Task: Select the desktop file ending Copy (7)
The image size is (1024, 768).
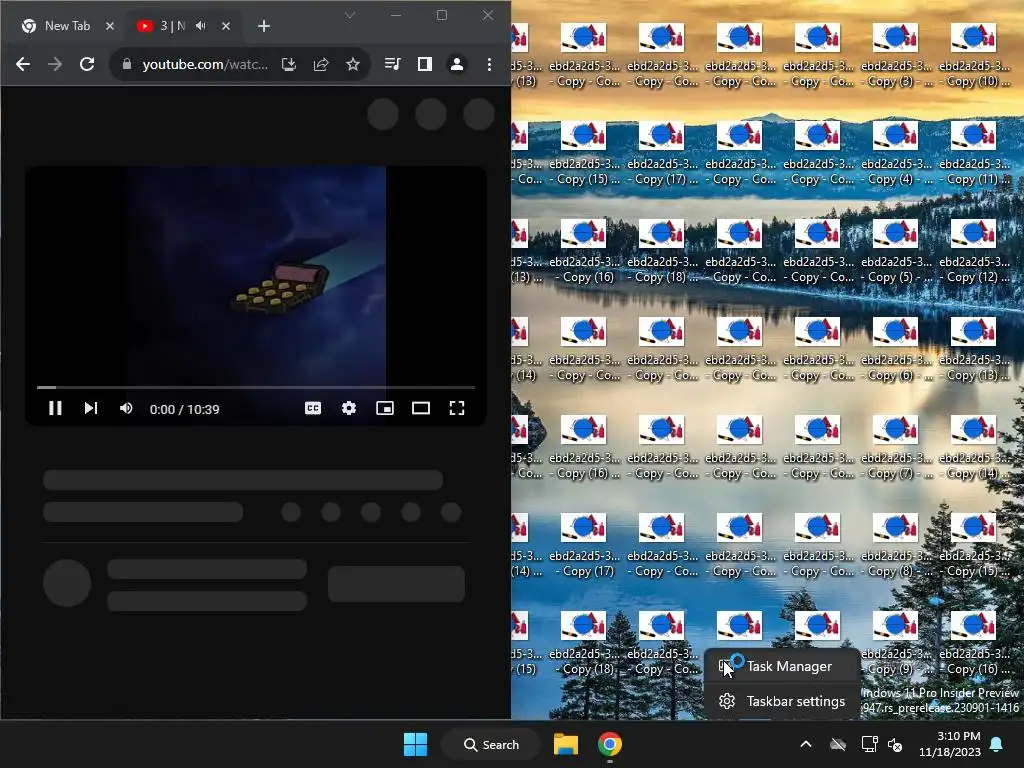Action: [x=895, y=447]
